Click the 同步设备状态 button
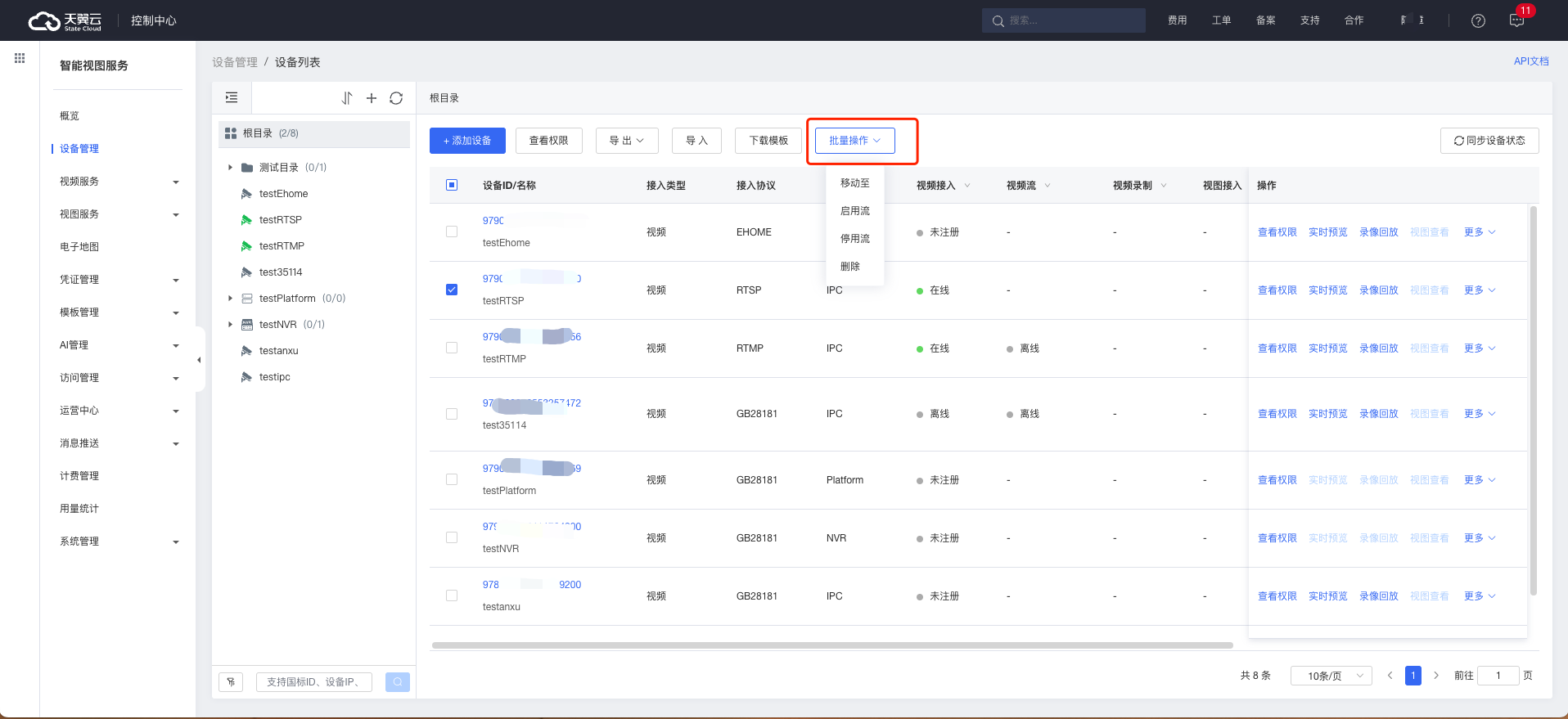Image resolution: width=1568 pixels, height=719 pixels. point(1489,141)
